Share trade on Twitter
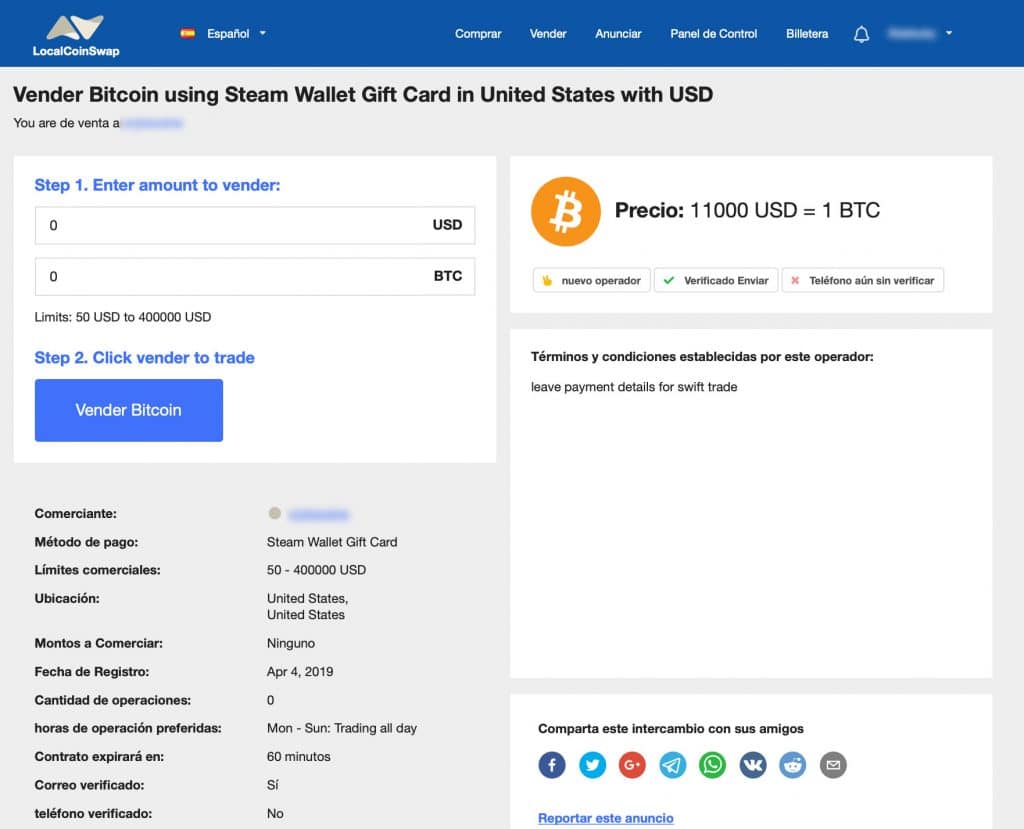 click(592, 765)
